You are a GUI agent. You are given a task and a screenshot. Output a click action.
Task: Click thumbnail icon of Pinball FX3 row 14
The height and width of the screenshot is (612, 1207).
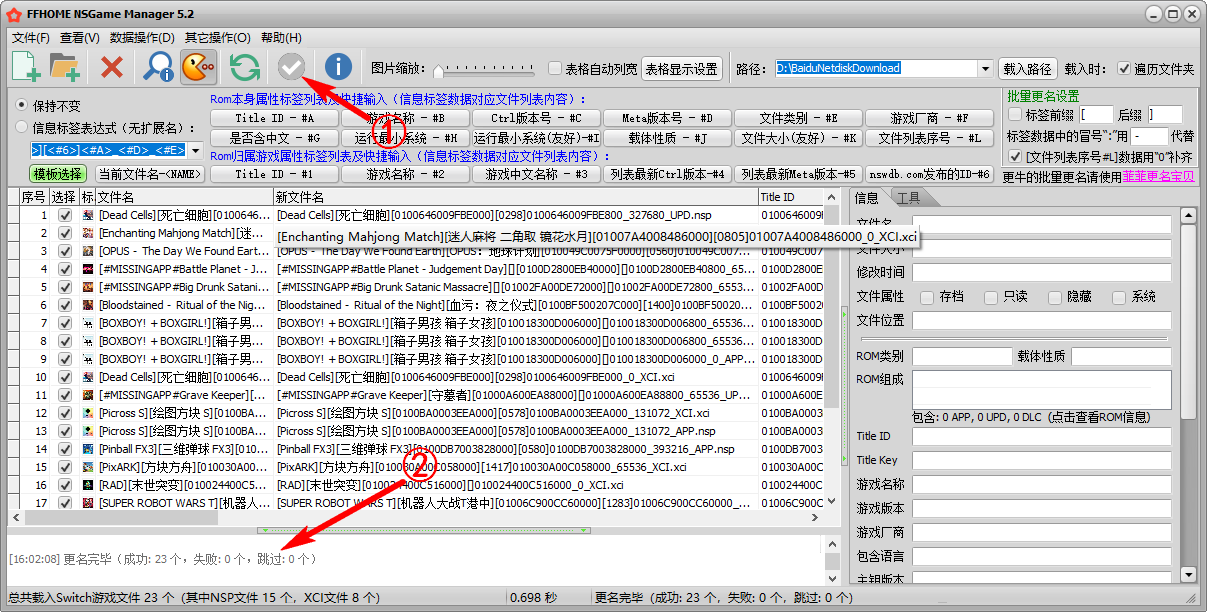88,449
